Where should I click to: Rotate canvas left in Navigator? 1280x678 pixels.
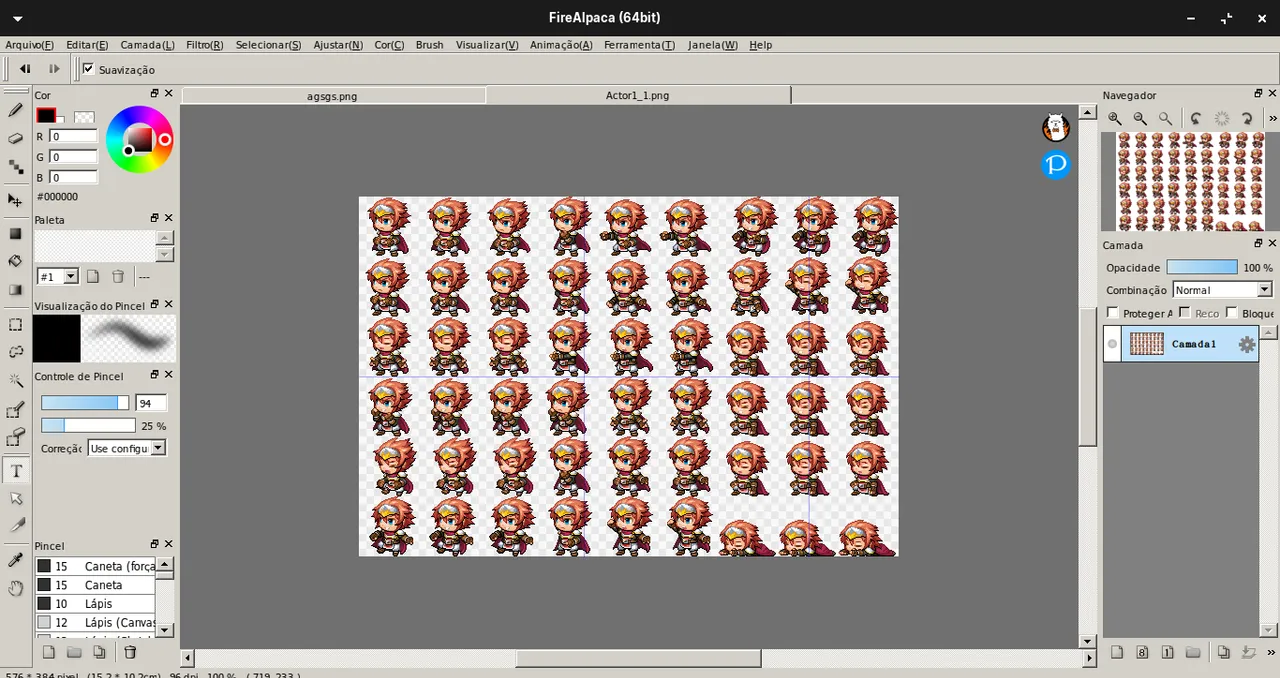point(1196,118)
